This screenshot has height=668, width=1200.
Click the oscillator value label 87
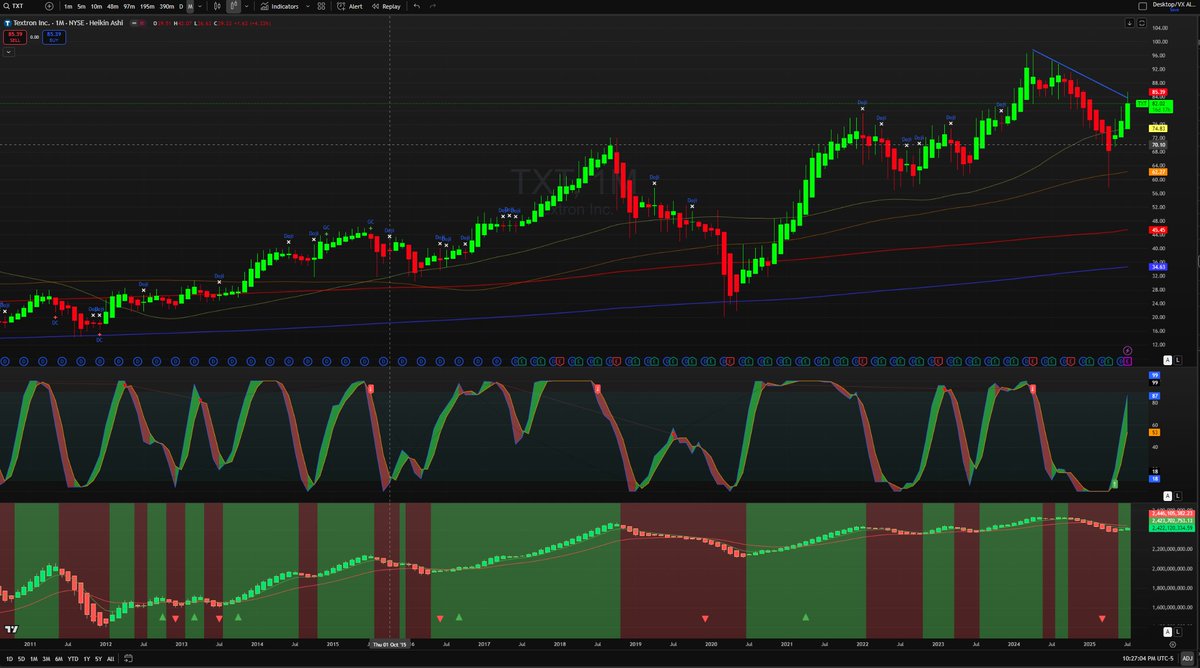[x=1154, y=397]
